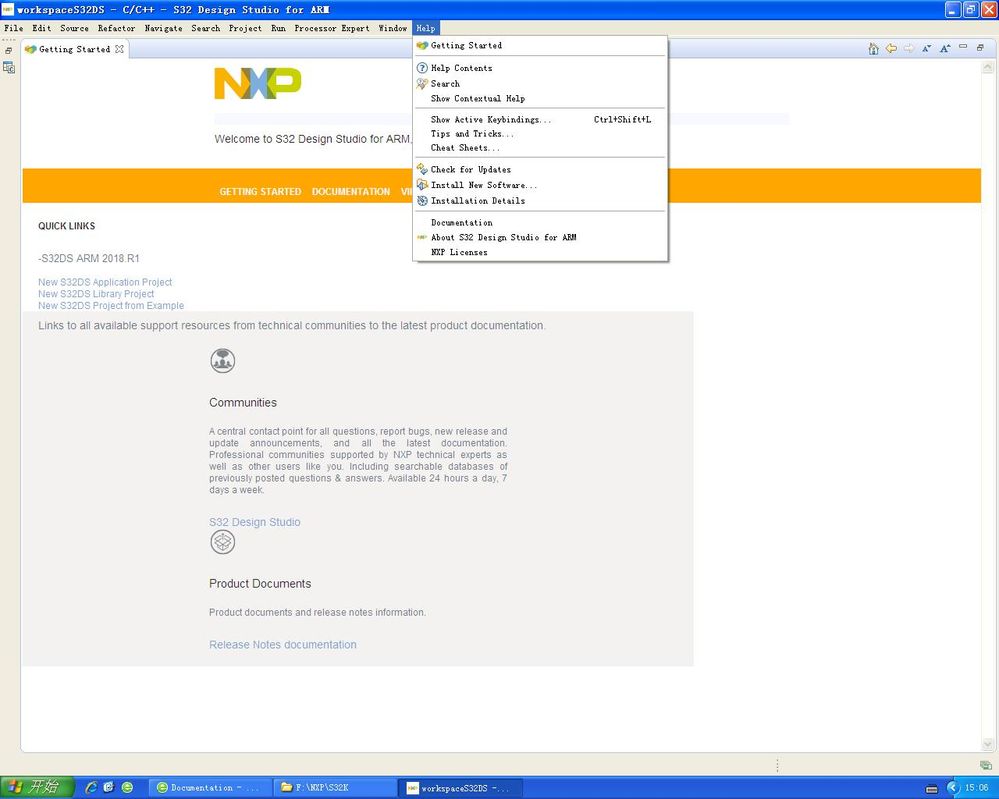Open the Windows Start button
This screenshot has width=999, height=799.
[x=37, y=788]
